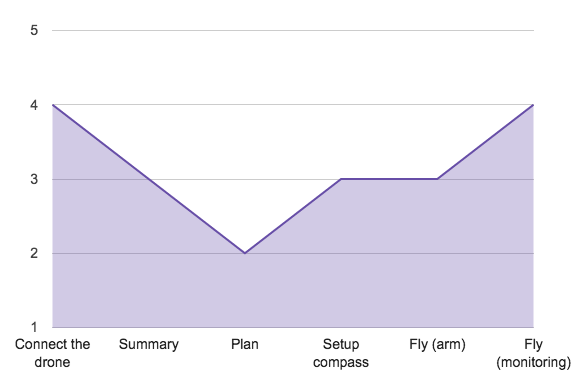This screenshot has width=582, height=387.
Task: Click the line point above Summary
Action: click(148, 179)
